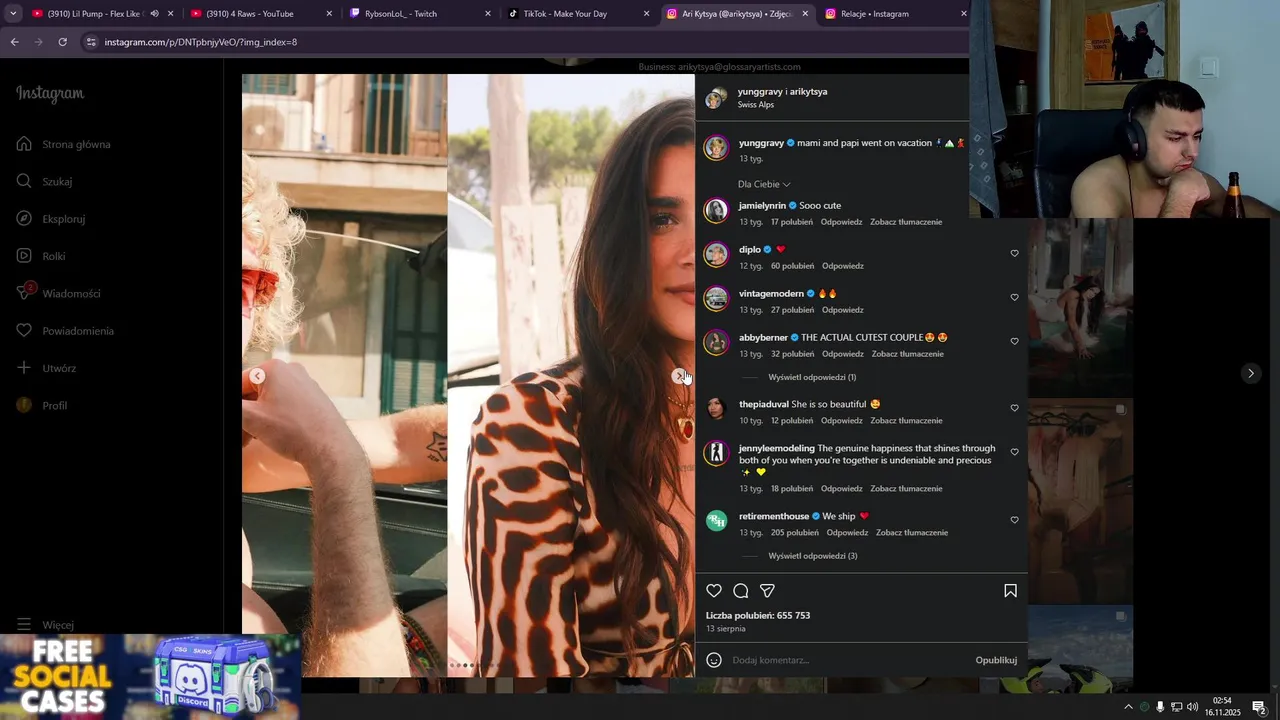
Task: Open vintagemodern's username link
Action: pyautogui.click(x=771, y=293)
